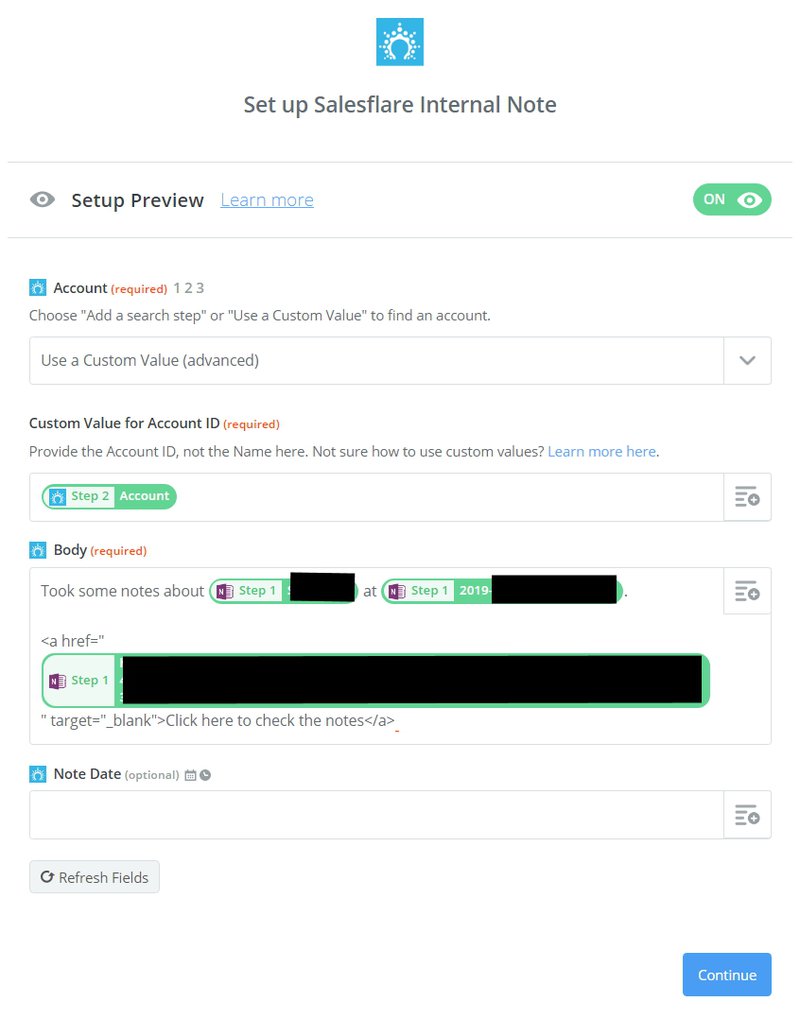Click the clock icon next to Note Date
Screen dimensions: 800x1019
tap(205, 775)
